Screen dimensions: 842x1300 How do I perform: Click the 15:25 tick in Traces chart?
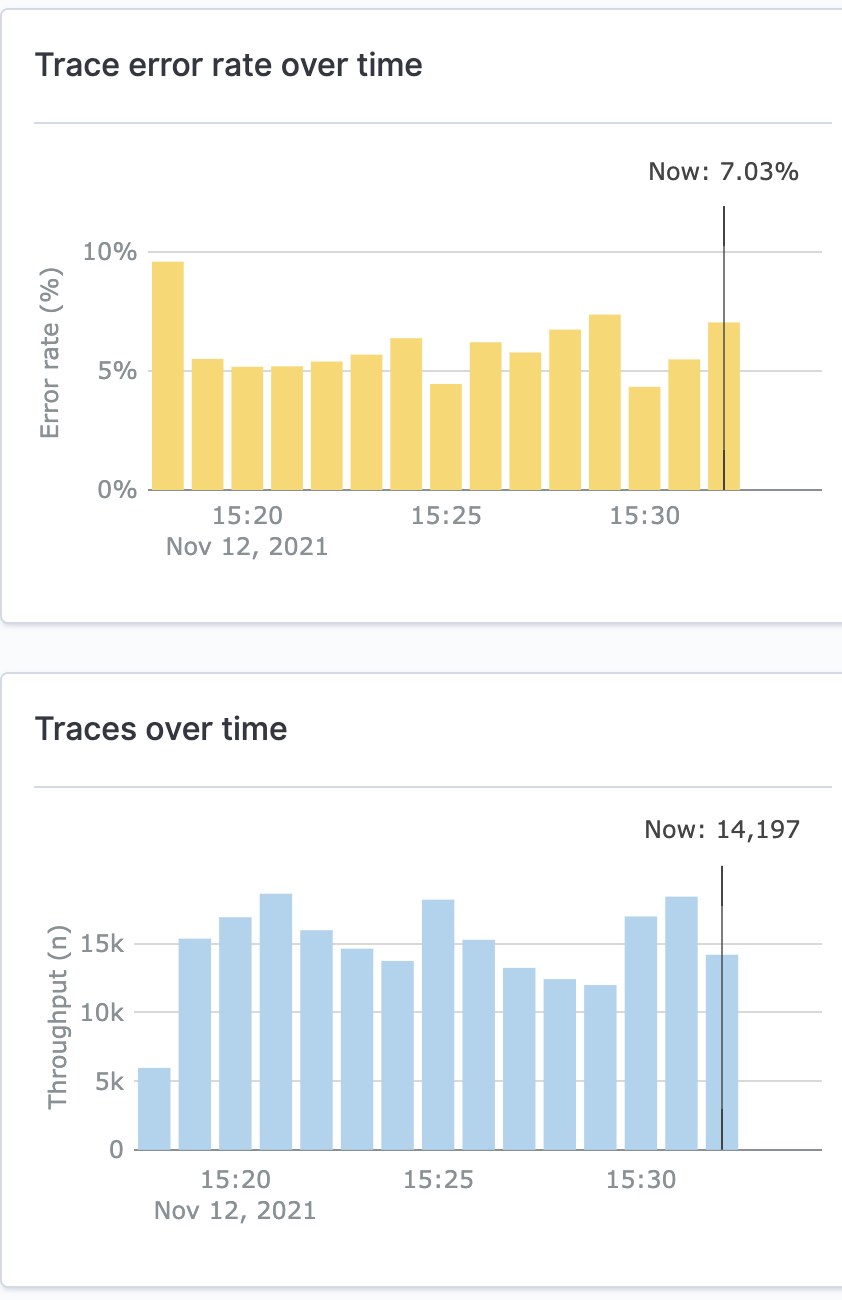pyautogui.click(x=439, y=1180)
